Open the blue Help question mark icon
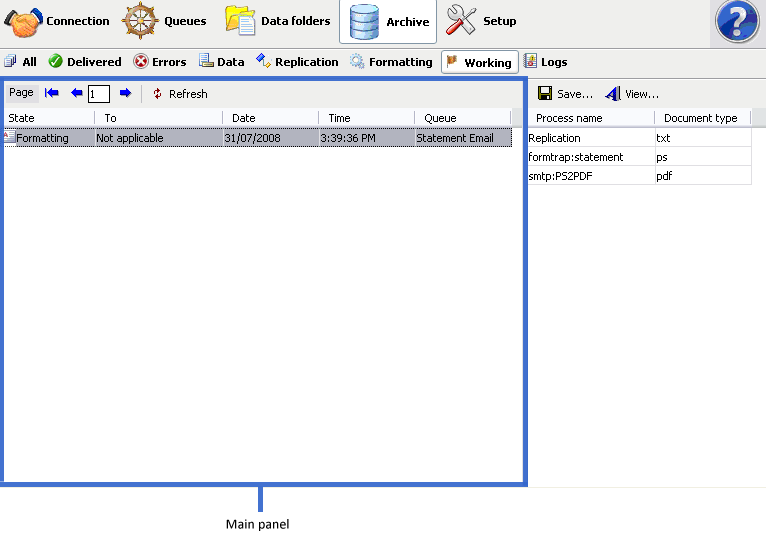 pyautogui.click(x=741, y=22)
